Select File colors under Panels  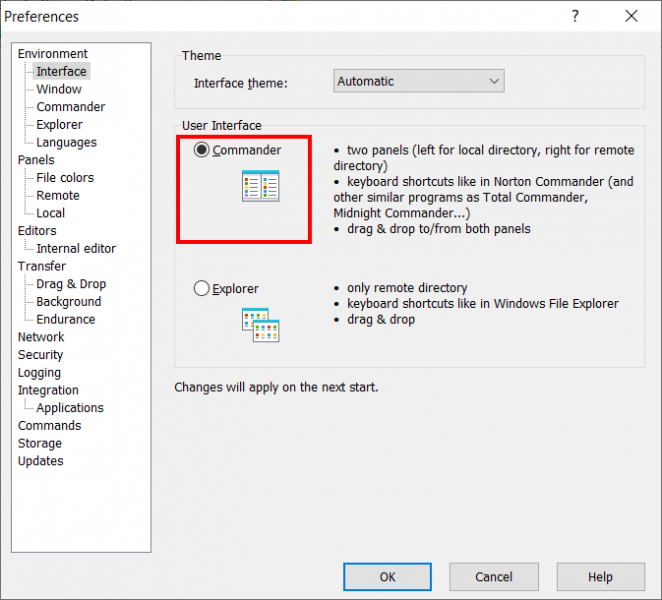tap(65, 178)
